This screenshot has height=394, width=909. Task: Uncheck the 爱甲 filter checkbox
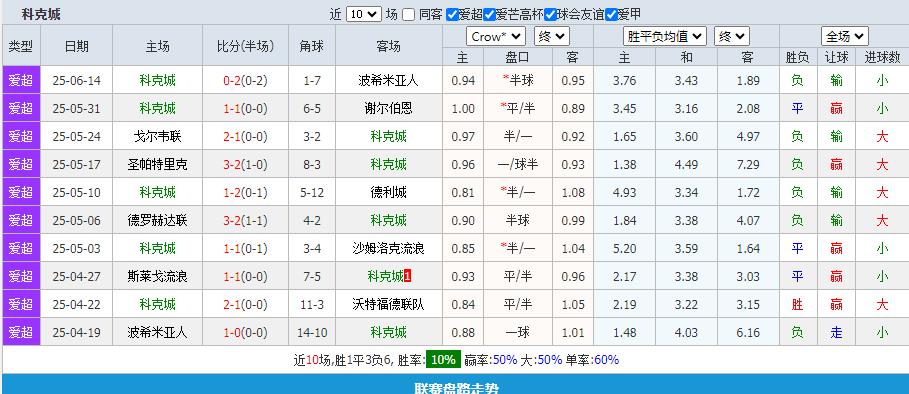(x=611, y=15)
